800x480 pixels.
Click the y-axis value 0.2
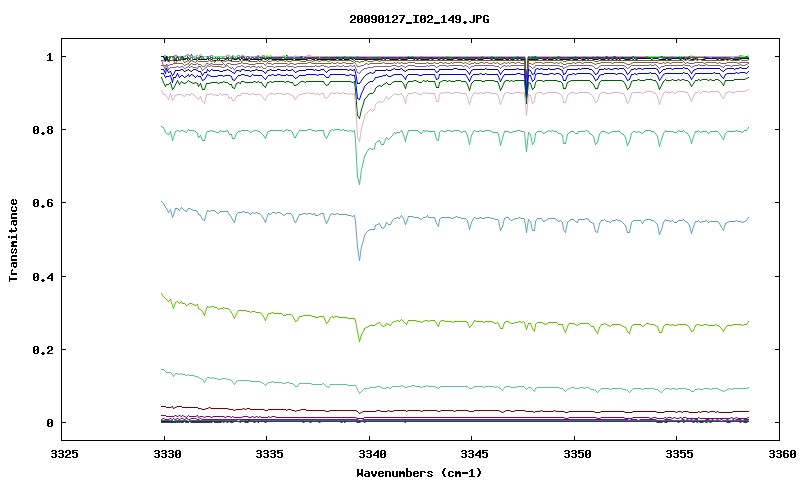pyautogui.click(x=43, y=350)
